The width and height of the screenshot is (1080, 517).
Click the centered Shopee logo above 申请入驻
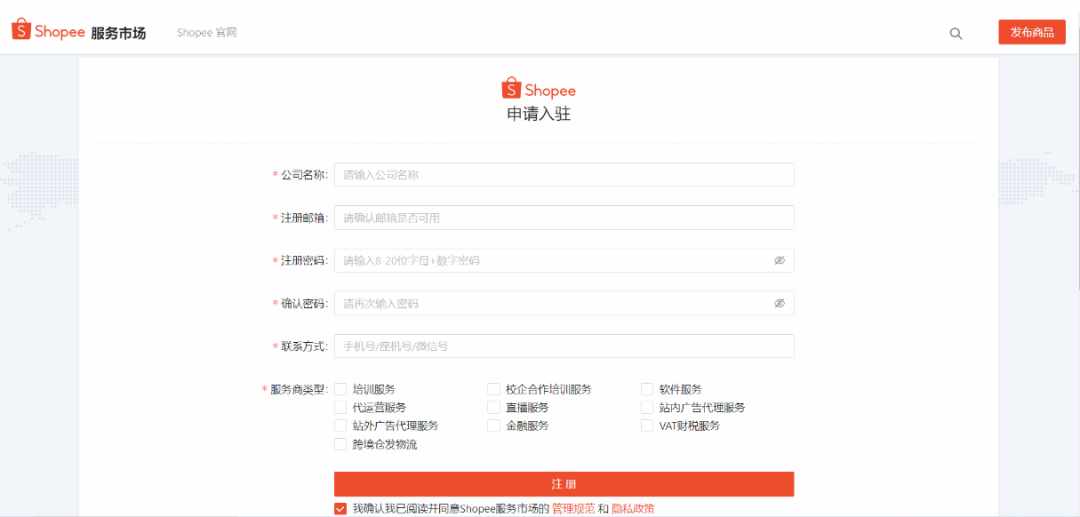click(539, 88)
